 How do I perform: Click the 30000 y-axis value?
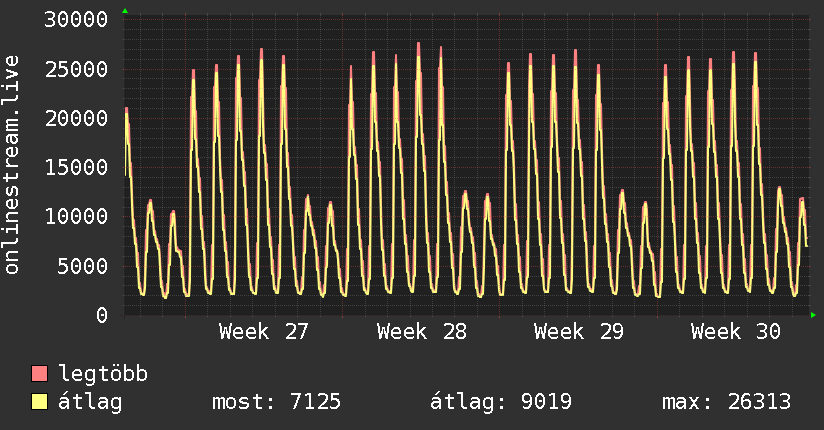tap(76, 20)
